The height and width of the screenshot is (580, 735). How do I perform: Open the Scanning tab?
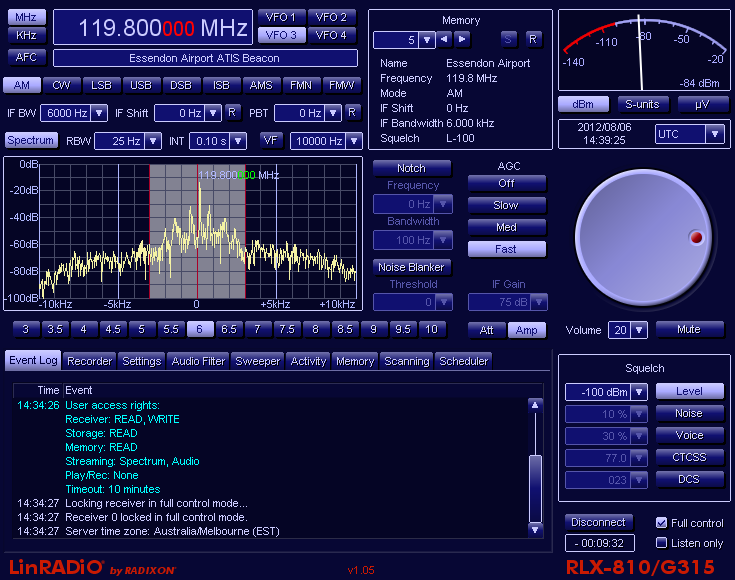click(x=407, y=361)
